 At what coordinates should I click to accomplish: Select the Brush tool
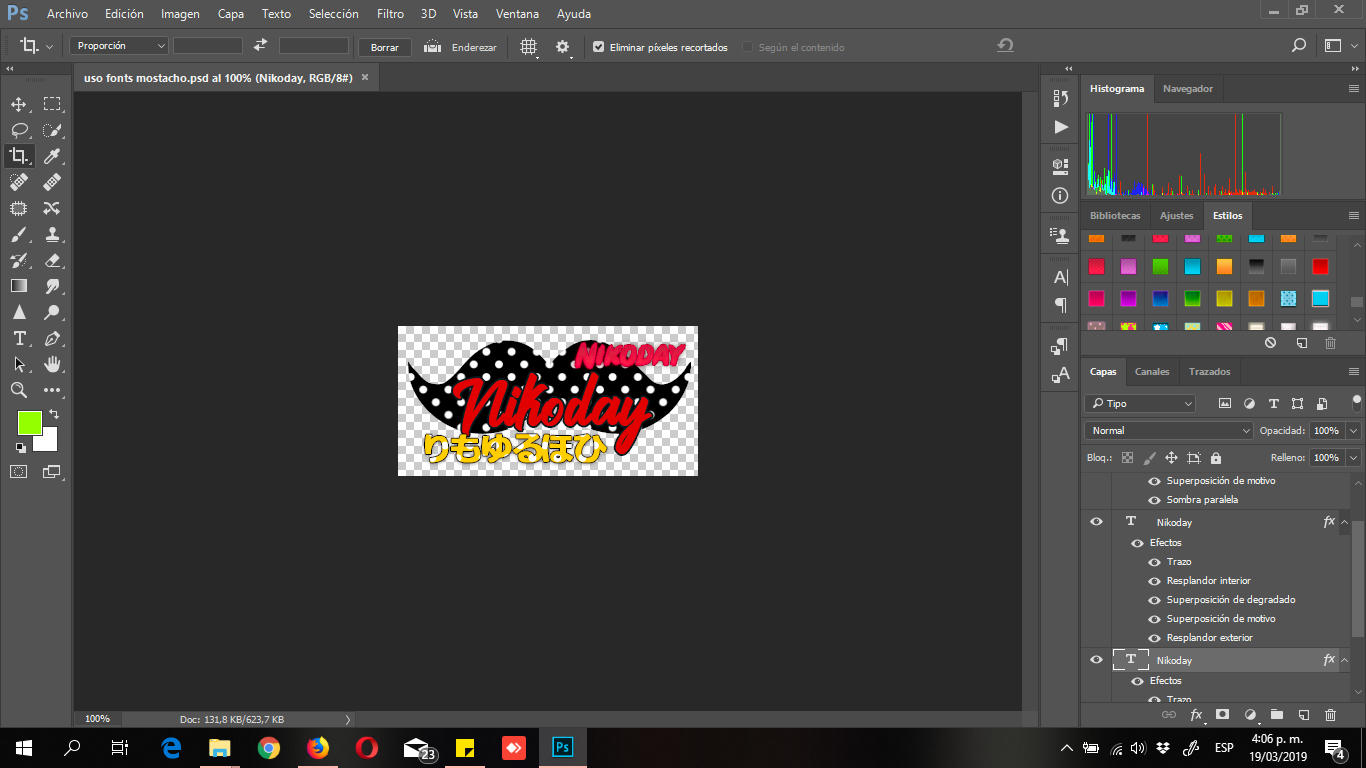(19, 234)
